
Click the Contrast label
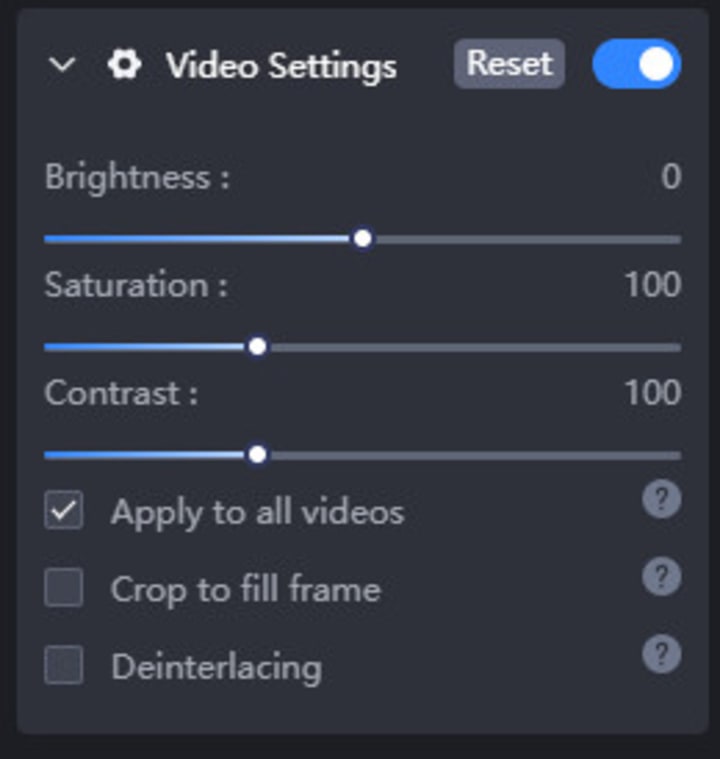[x=121, y=392]
